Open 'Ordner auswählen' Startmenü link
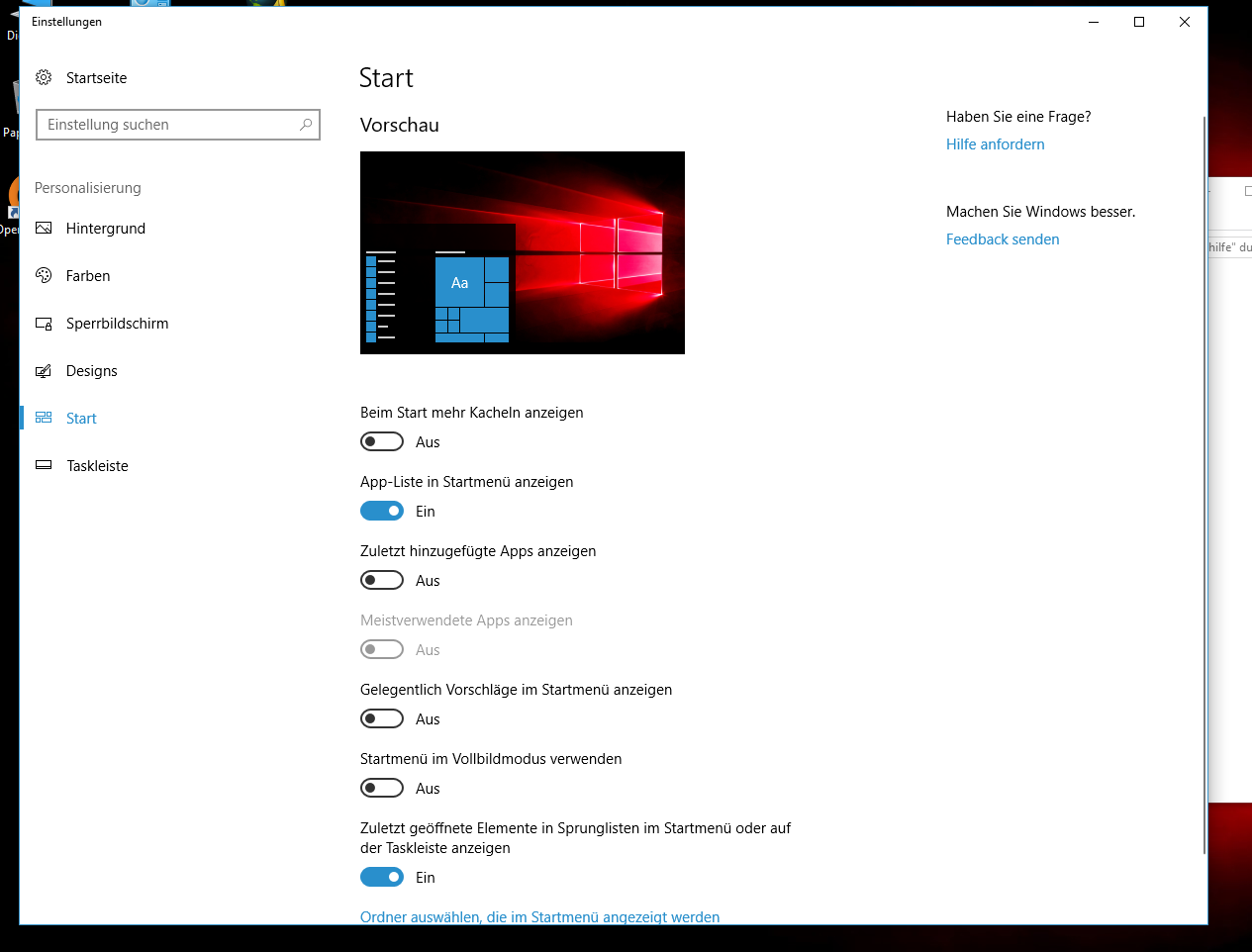 (x=539, y=916)
